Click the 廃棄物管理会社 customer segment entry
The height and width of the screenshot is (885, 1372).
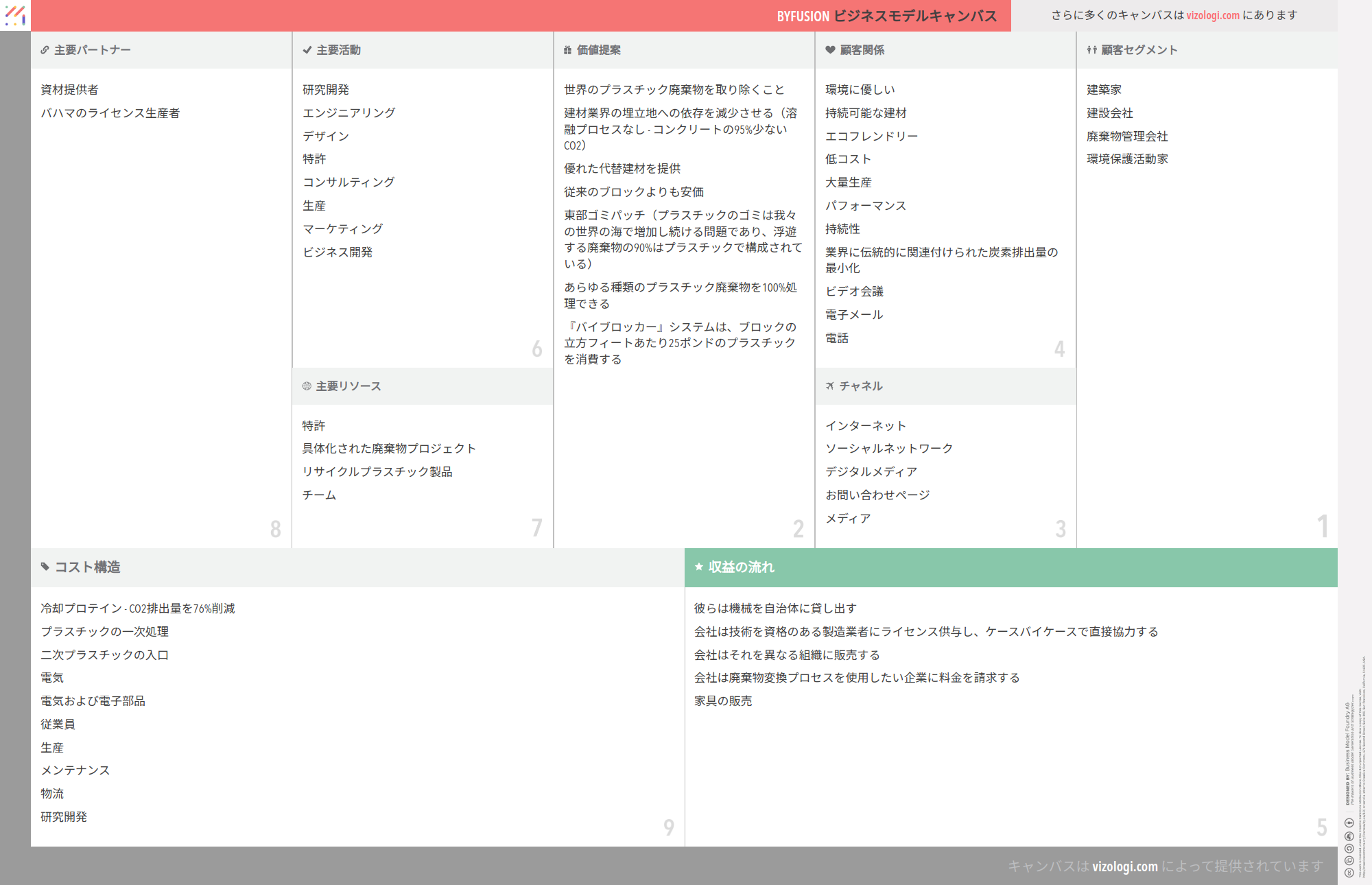pyautogui.click(x=1127, y=137)
